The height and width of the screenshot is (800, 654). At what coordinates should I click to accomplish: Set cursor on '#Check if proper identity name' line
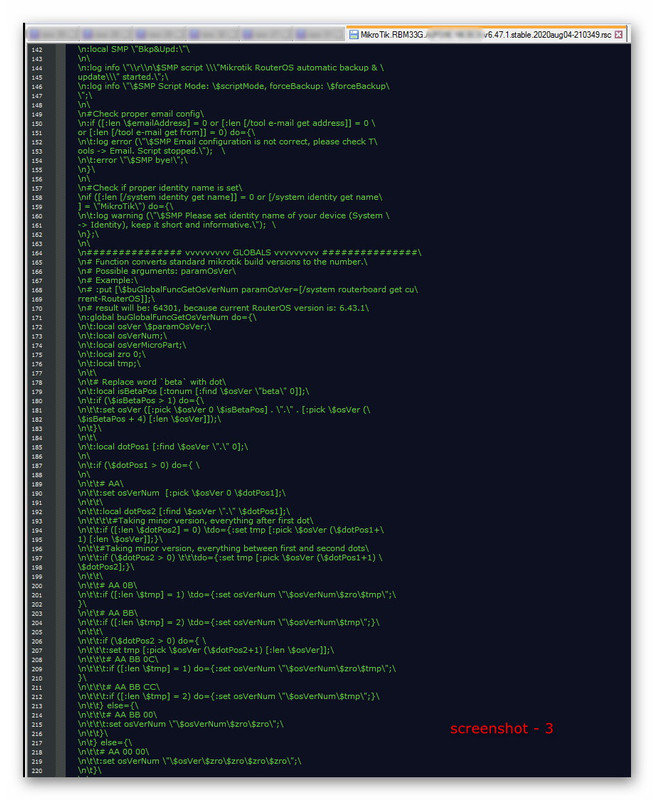pos(160,188)
